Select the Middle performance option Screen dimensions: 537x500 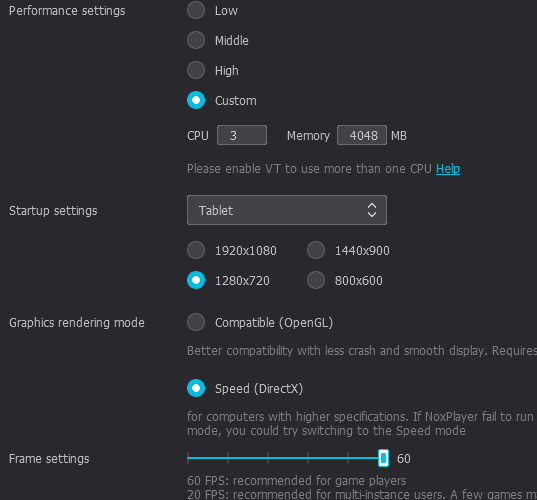[x=196, y=40]
